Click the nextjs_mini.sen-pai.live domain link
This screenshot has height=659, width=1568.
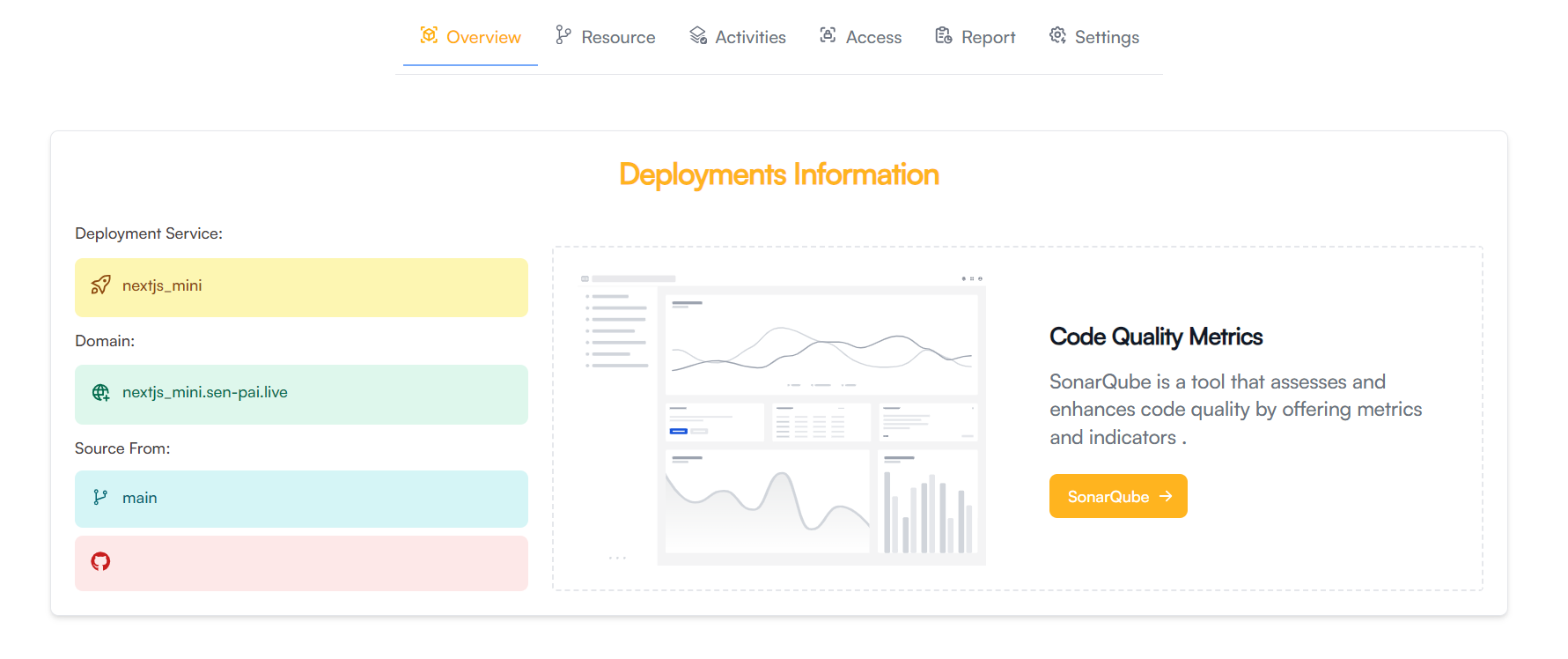click(205, 392)
